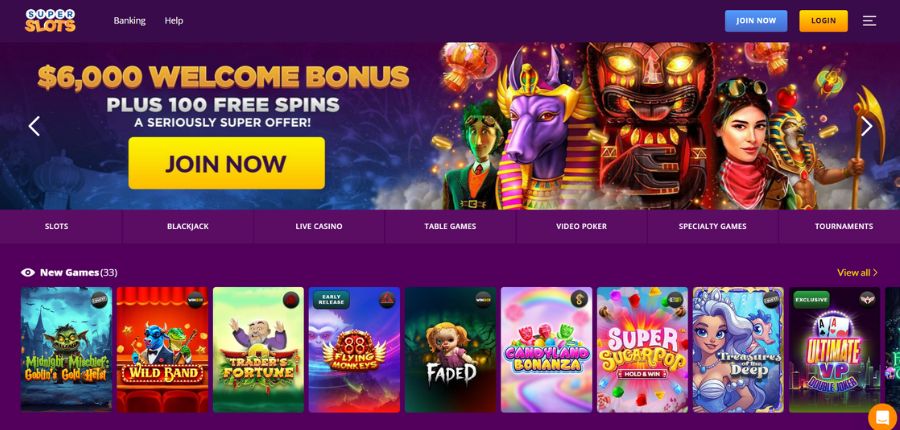Open the hamburger menu icon

[x=869, y=21]
